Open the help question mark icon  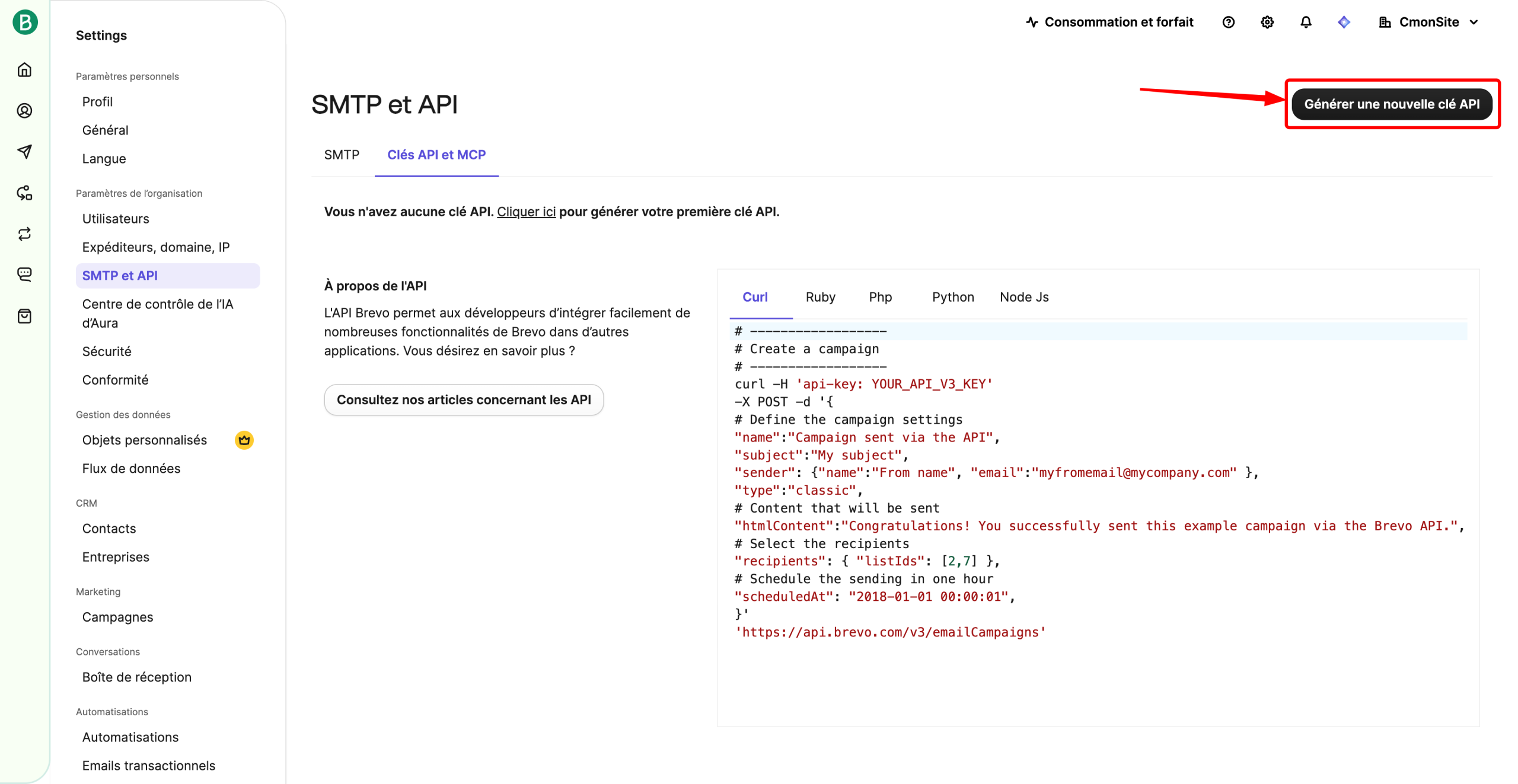click(1228, 23)
